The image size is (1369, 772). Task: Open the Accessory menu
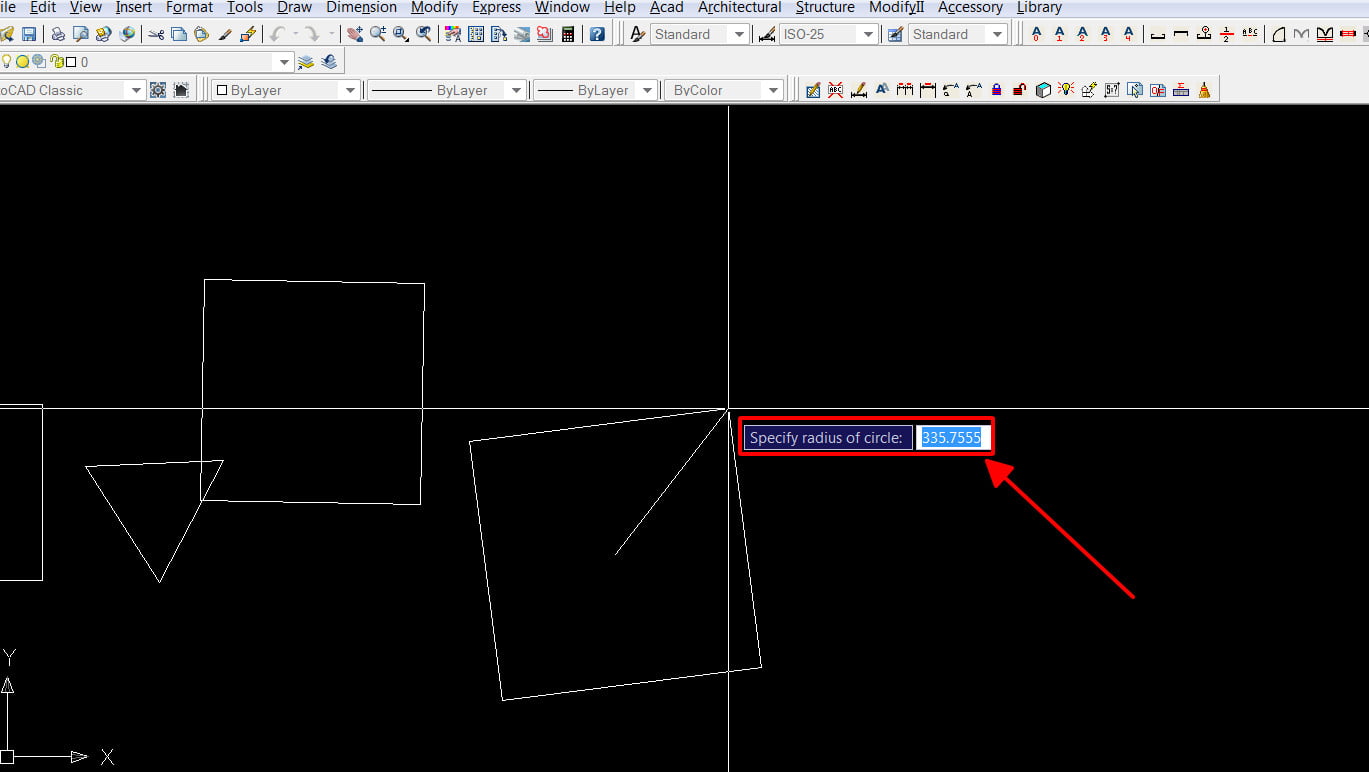point(970,7)
